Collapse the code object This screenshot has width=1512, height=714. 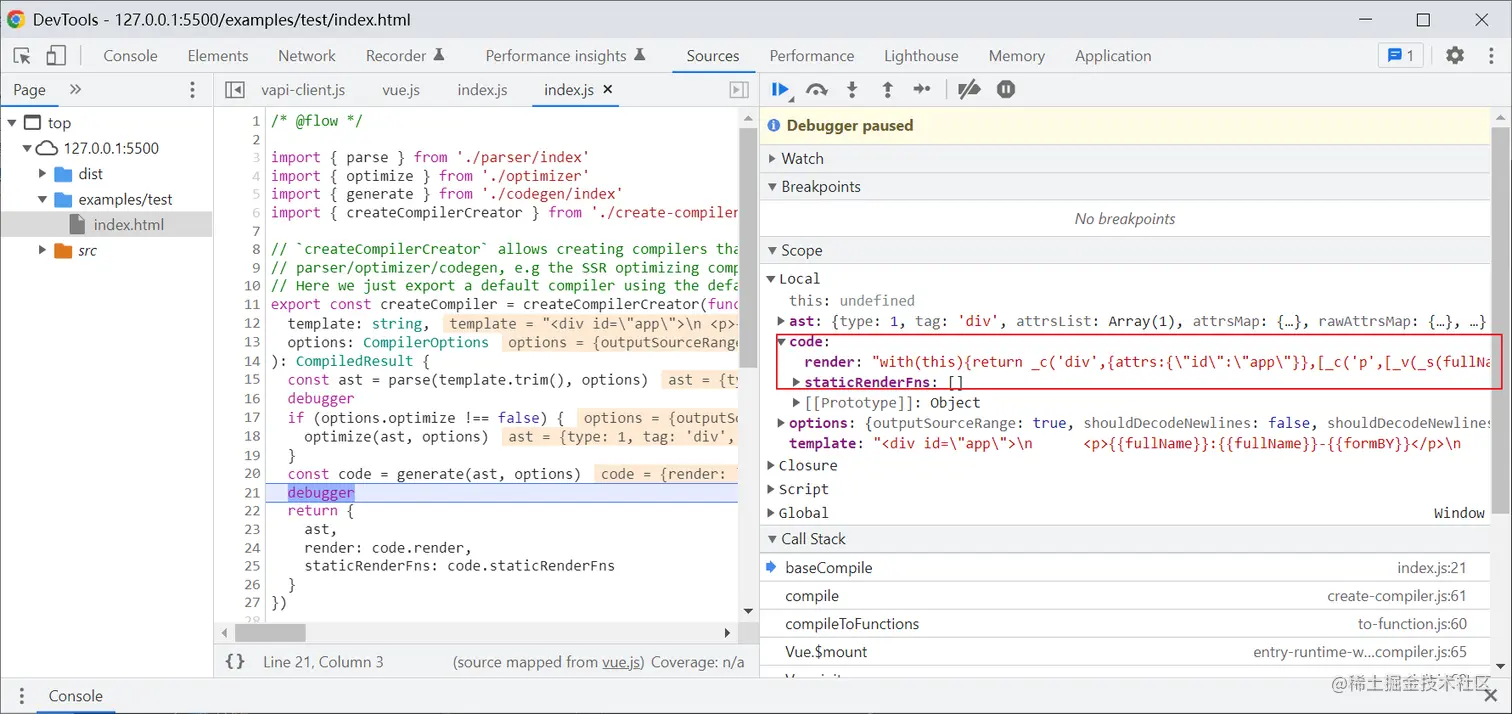[782, 342]
